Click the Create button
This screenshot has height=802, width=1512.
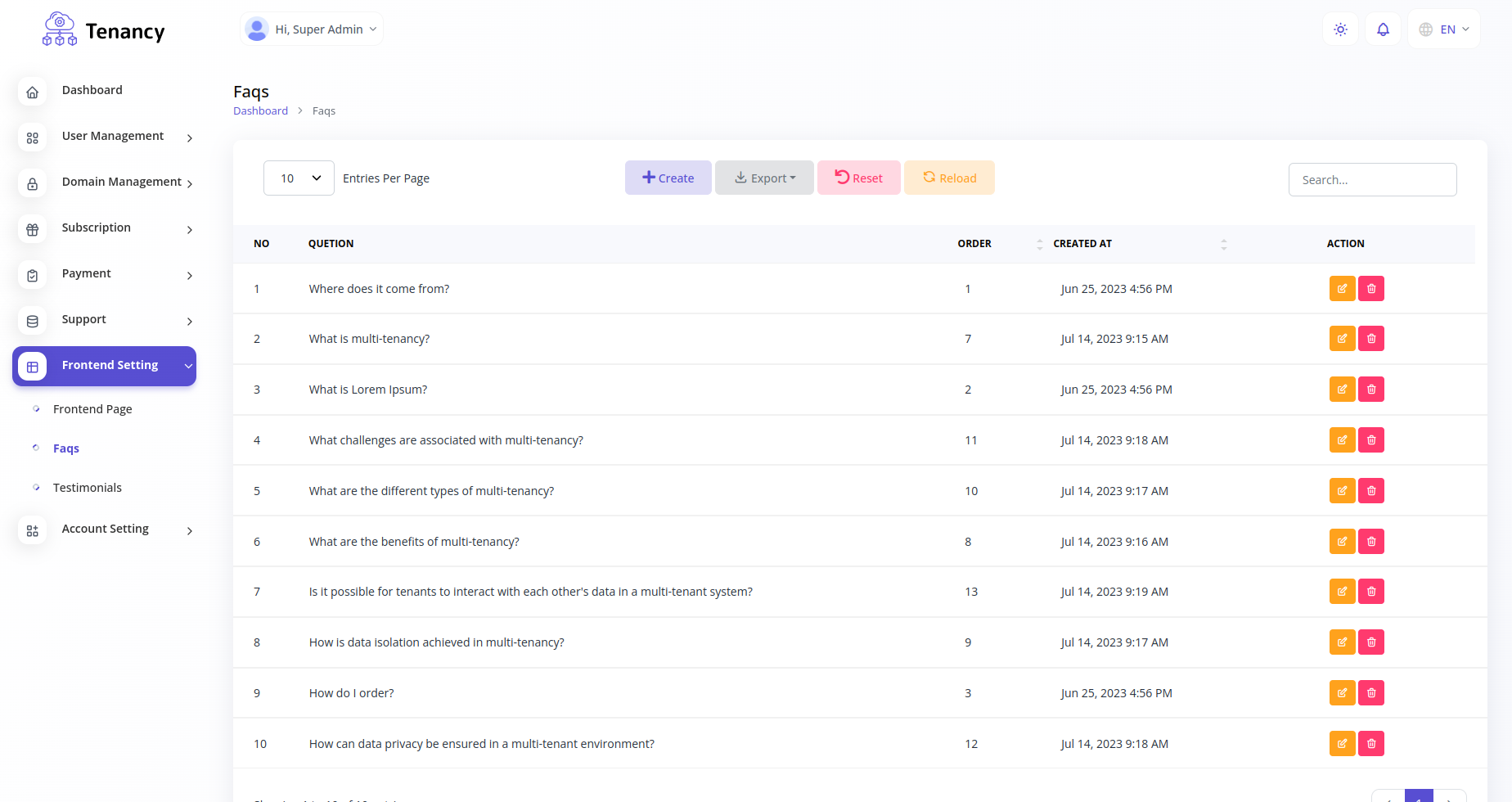(x=668, y=178)
